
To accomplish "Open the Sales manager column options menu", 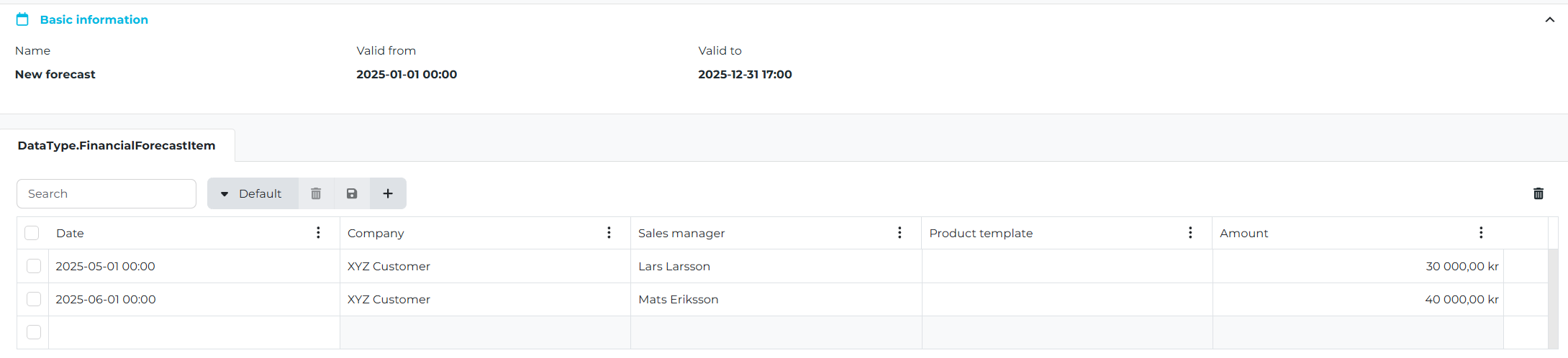I will tap(899, 233).
